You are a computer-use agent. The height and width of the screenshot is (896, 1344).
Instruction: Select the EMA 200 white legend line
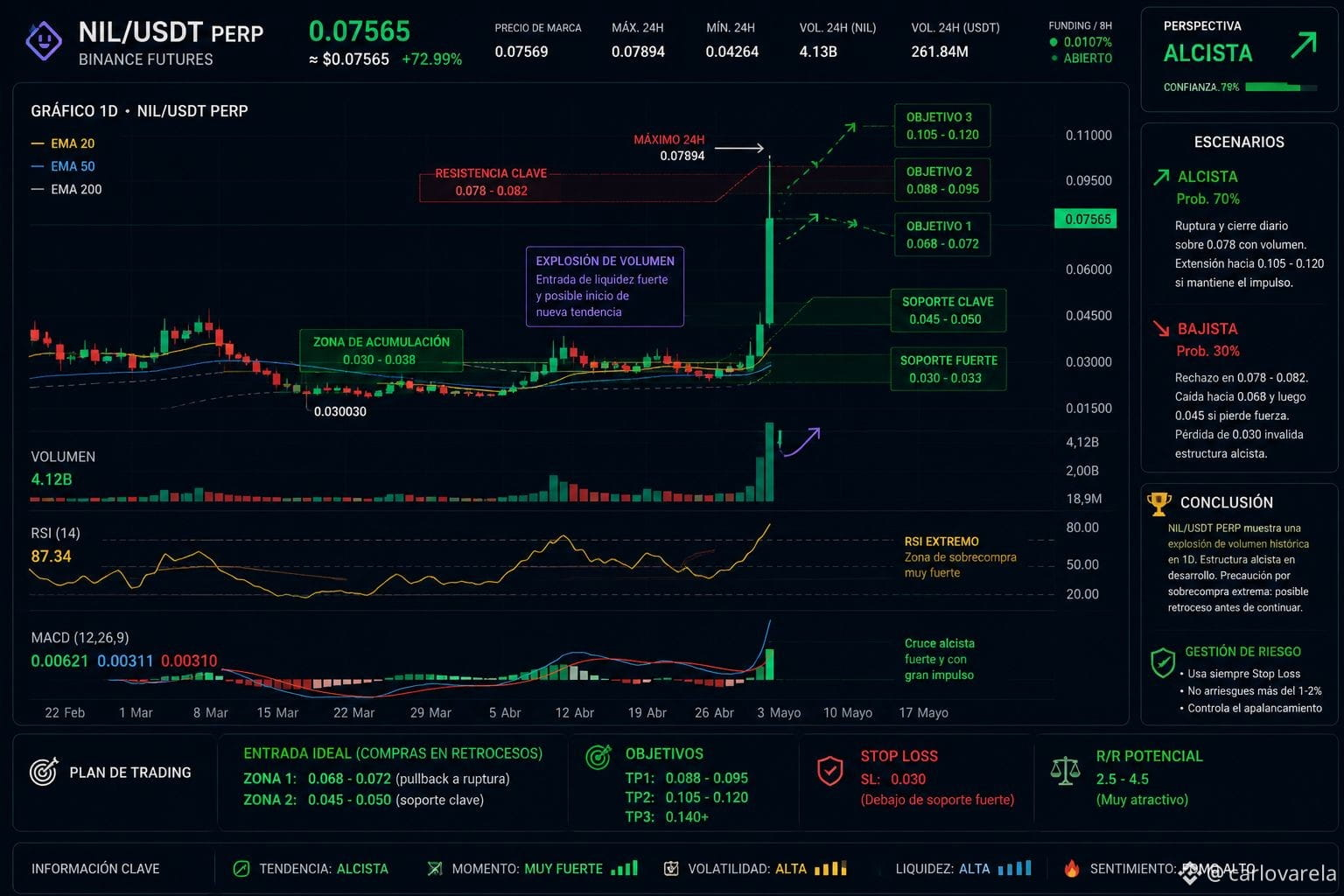tap(37, 189)
